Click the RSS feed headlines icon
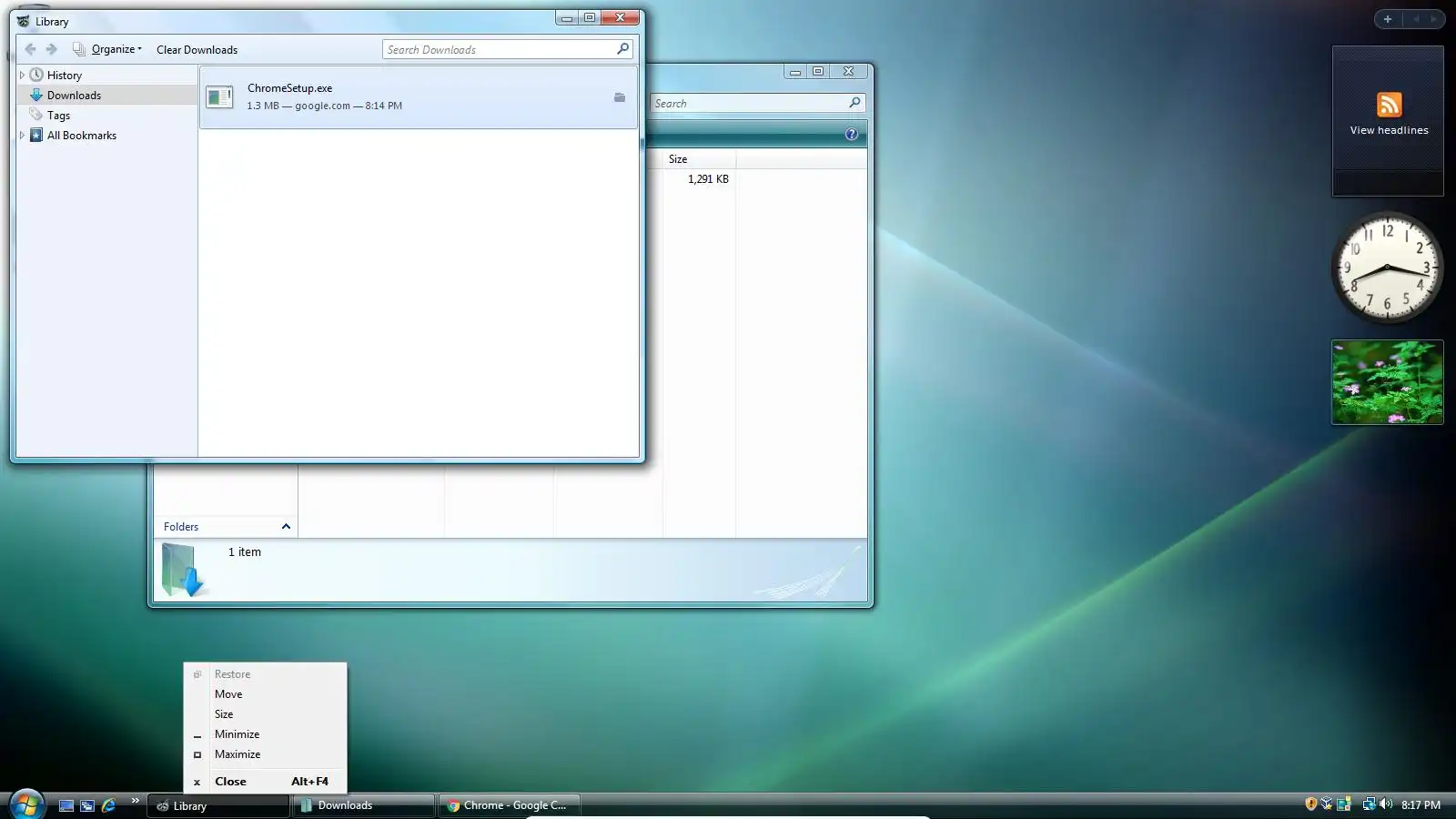1456x819 pixels. (1389, 105)
